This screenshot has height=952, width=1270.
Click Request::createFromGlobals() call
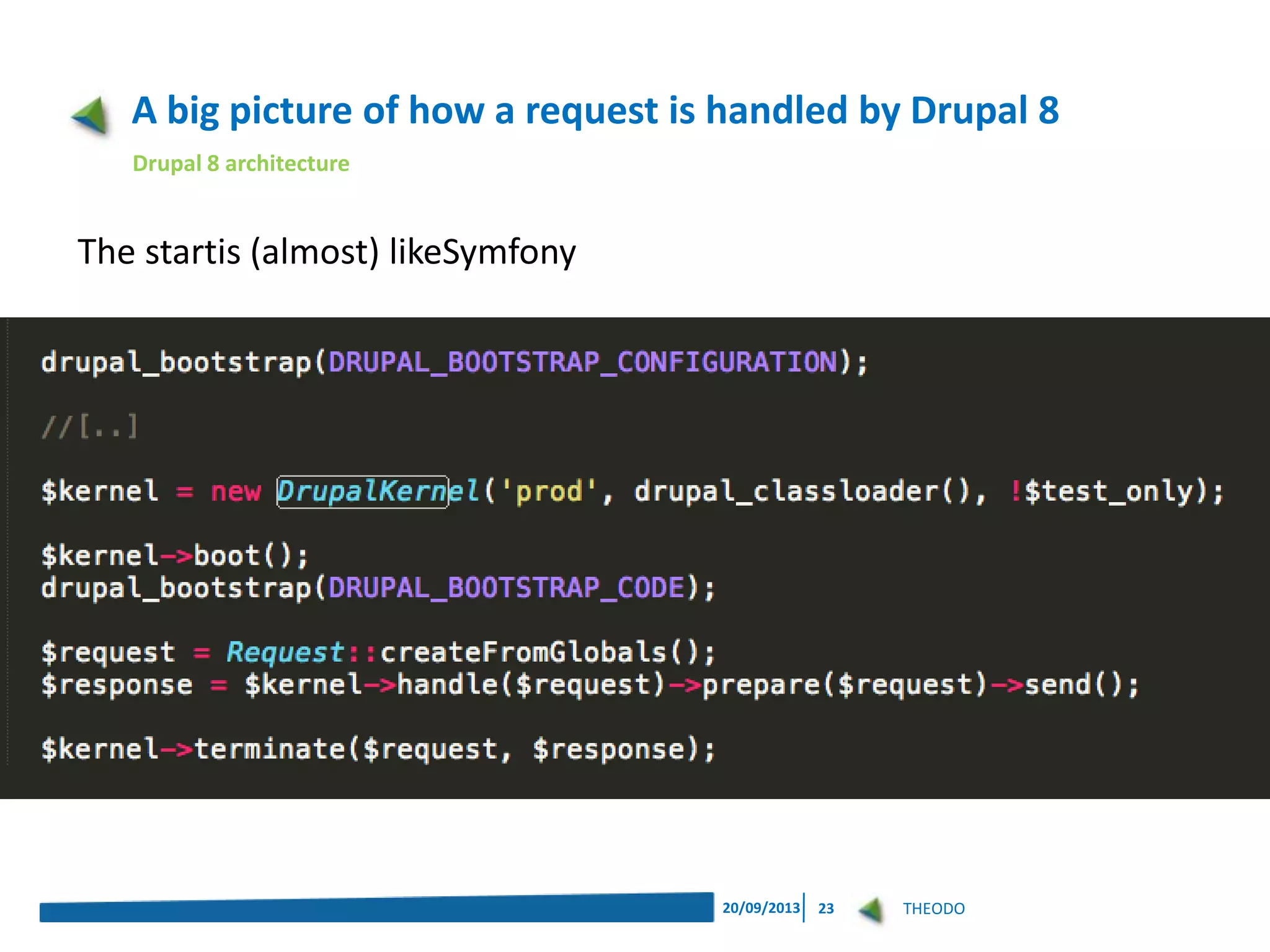click(x=471, y=652)
